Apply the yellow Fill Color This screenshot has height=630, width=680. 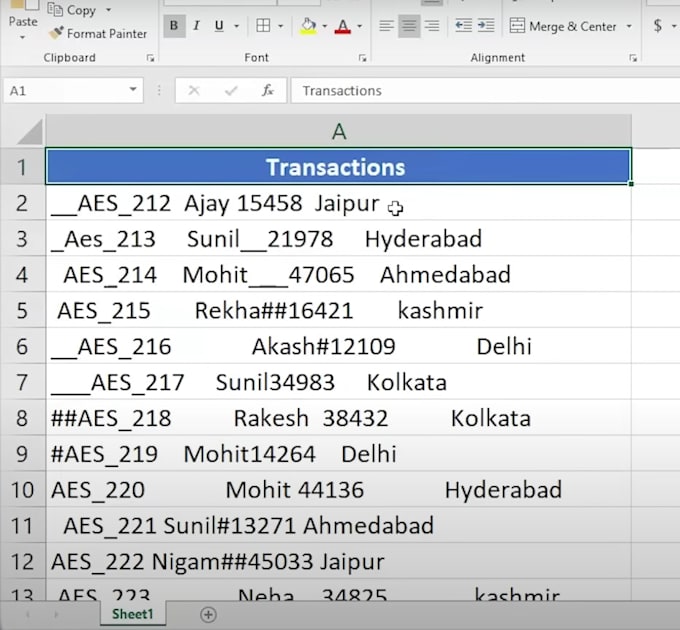tap(308, 26)
